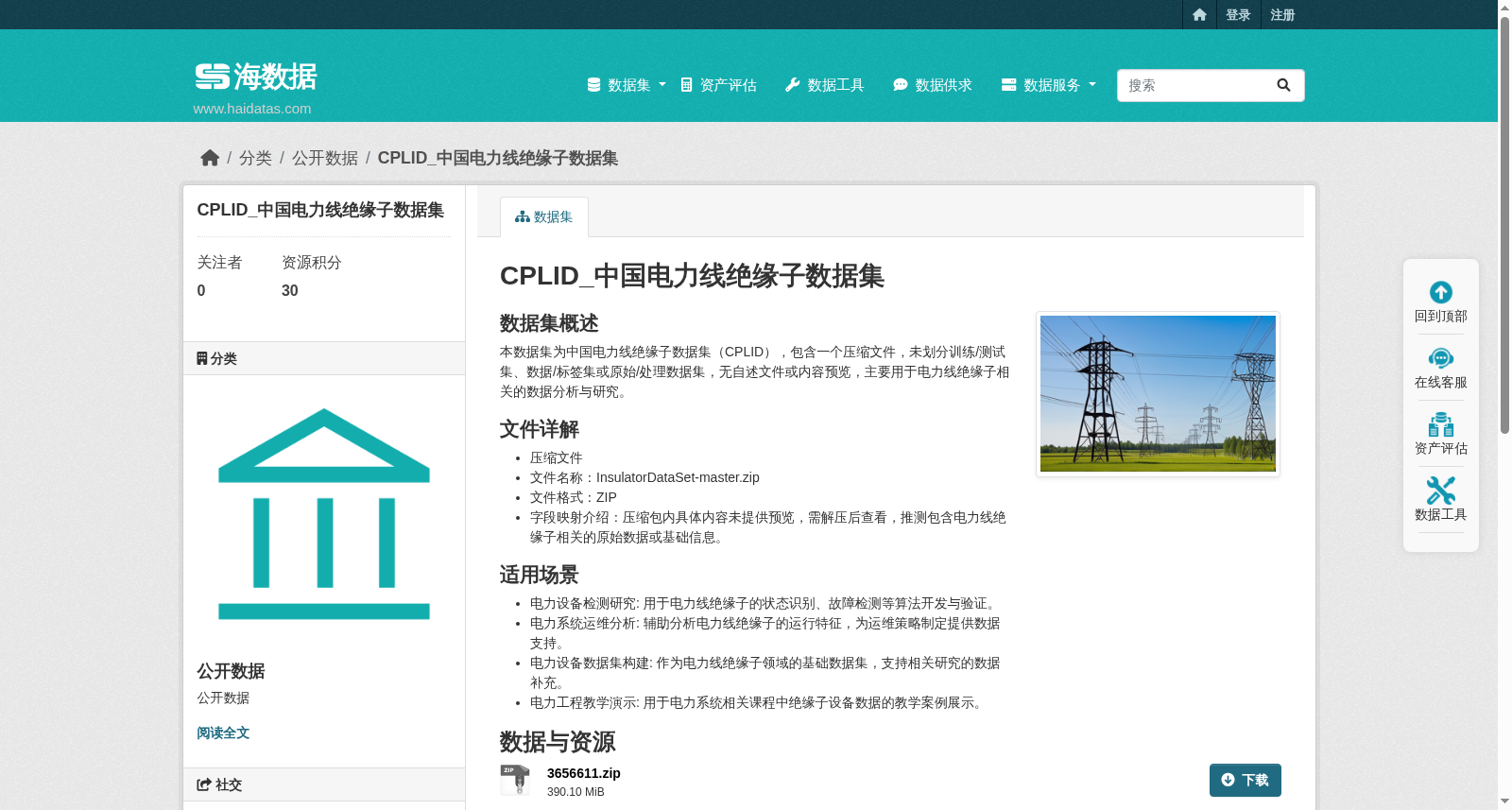
Task: Expand the 数据服务 dropdown menu
Action: click(x=1048, y=85)
